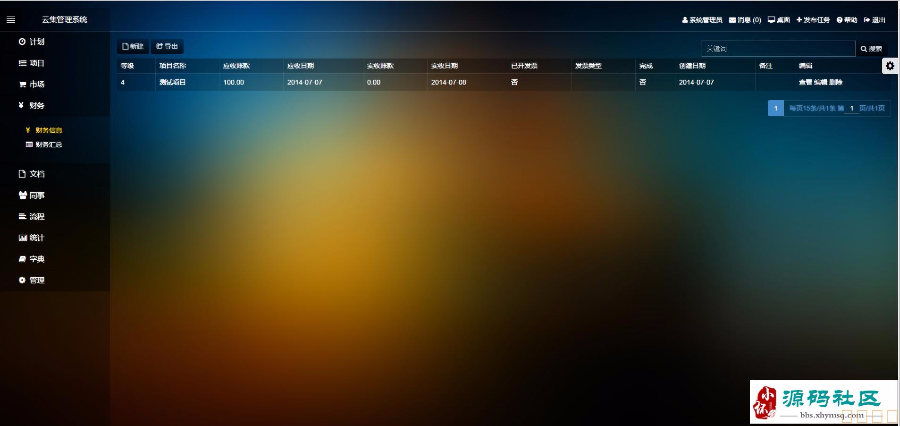Open the 文档 (Documents) sidebar section
Viewport: 900px width, 426px height.
pos(32,174)
